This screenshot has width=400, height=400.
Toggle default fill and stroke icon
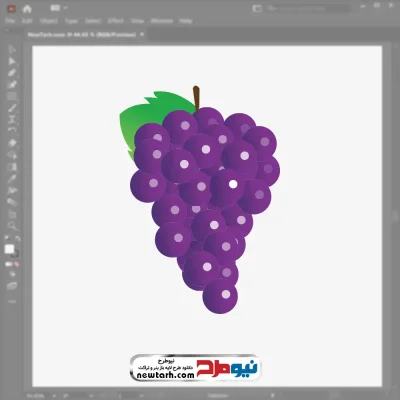point(7,239)
